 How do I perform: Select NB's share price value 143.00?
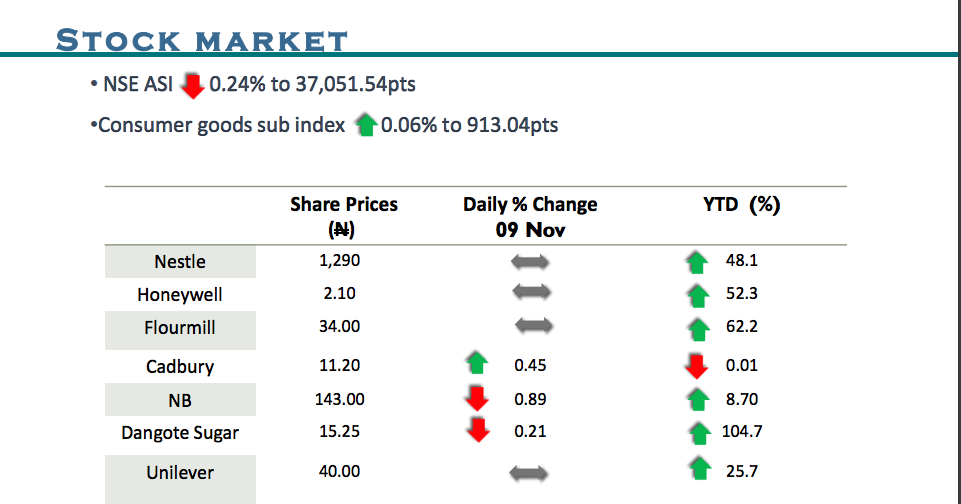(x=341, y=399)
